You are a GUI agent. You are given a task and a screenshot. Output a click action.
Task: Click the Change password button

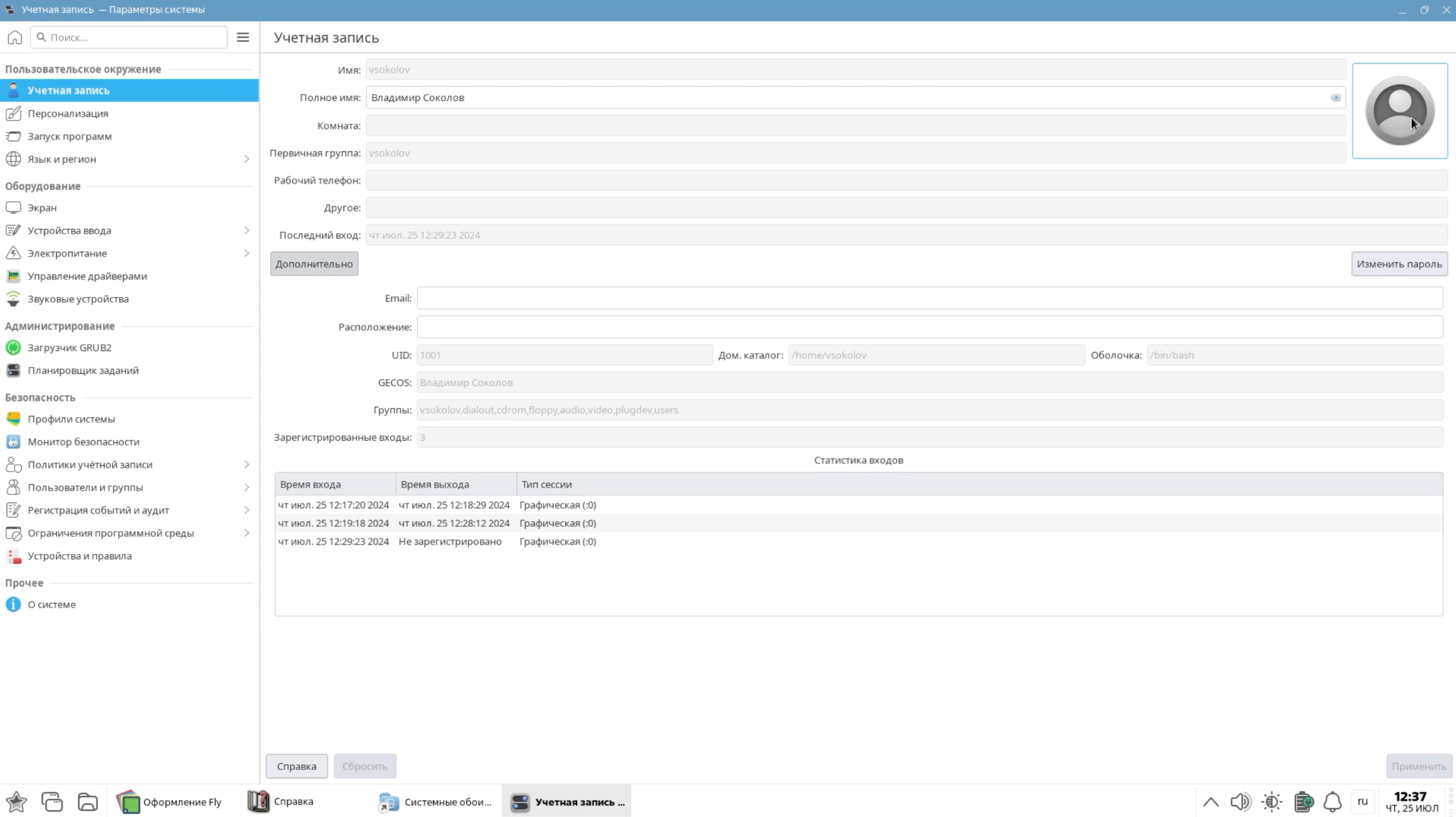point(1398,264)
